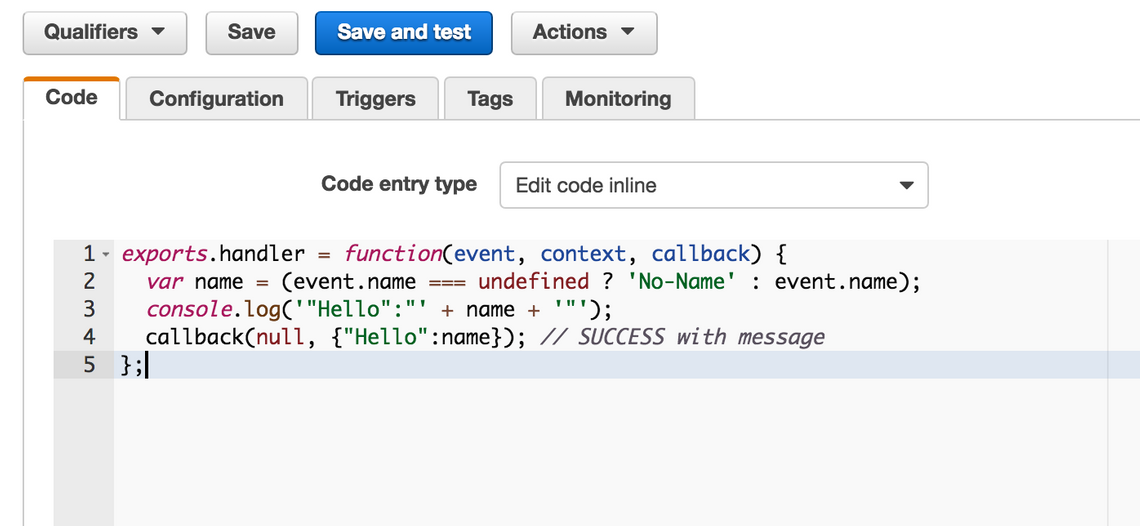Switch to the Configuration tab
Screen dimensions: 1140x526
click(216, 99)
